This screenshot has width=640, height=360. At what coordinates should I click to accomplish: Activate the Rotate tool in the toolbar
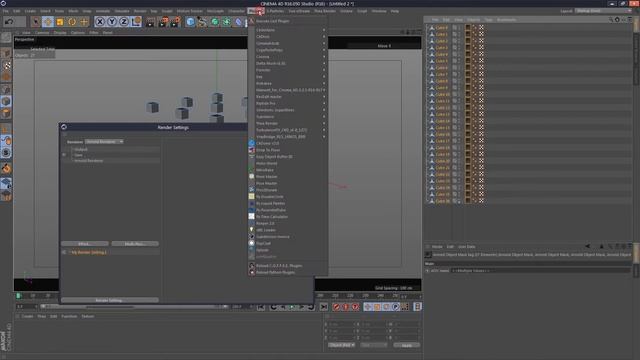[72, 22]
